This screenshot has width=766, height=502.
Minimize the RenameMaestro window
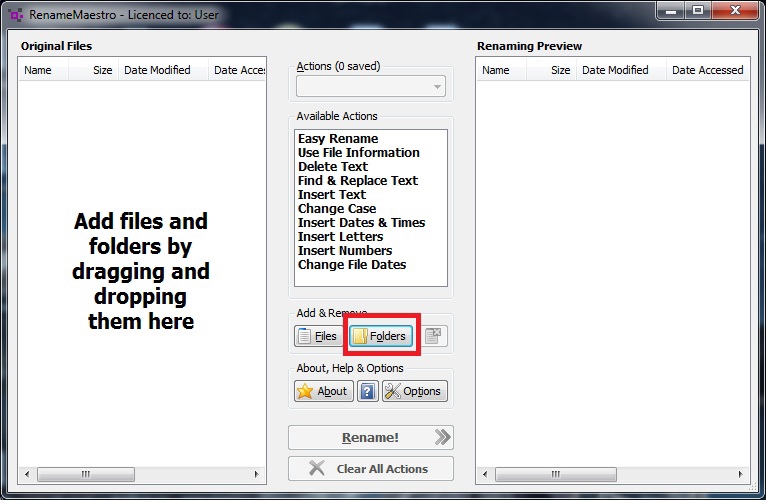click(671, 10)
